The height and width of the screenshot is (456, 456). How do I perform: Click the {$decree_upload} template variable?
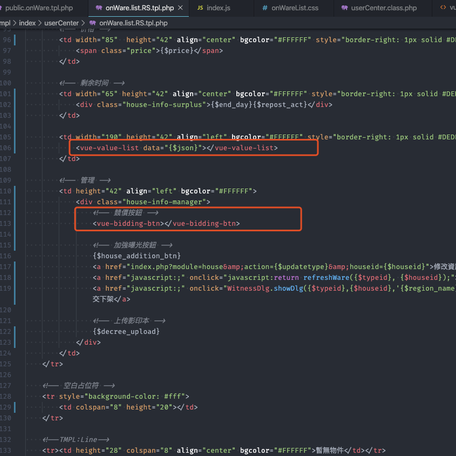[x=126, y=331]
